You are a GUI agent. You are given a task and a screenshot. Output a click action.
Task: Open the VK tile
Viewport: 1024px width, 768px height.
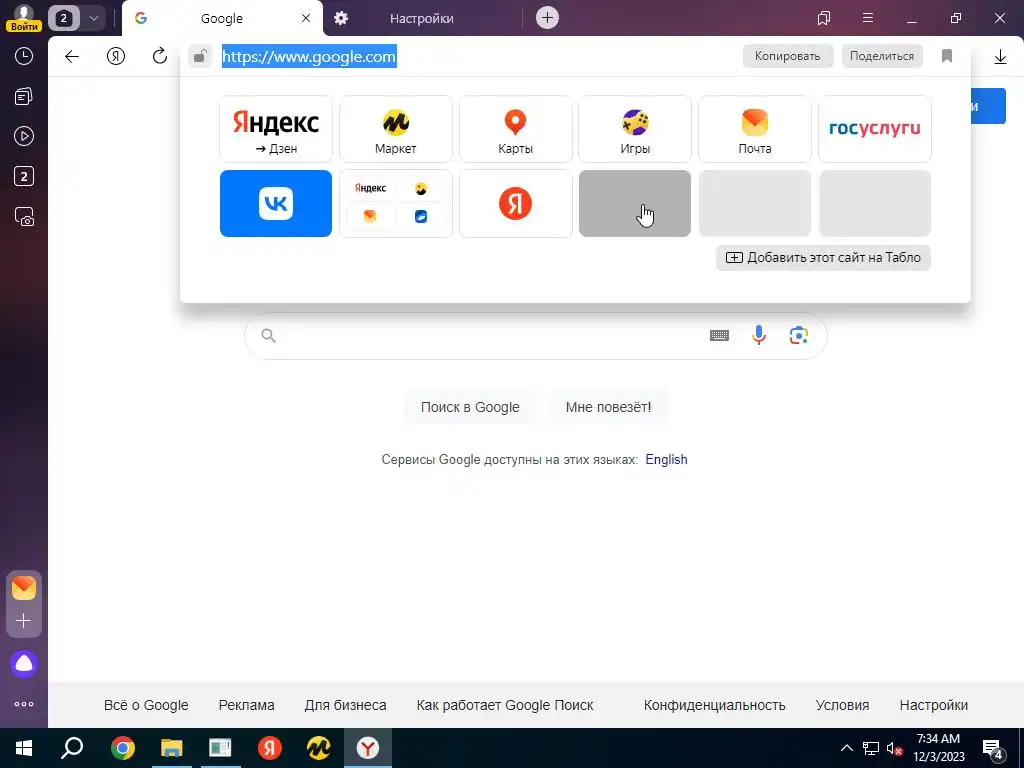click(x=276, y=204)
